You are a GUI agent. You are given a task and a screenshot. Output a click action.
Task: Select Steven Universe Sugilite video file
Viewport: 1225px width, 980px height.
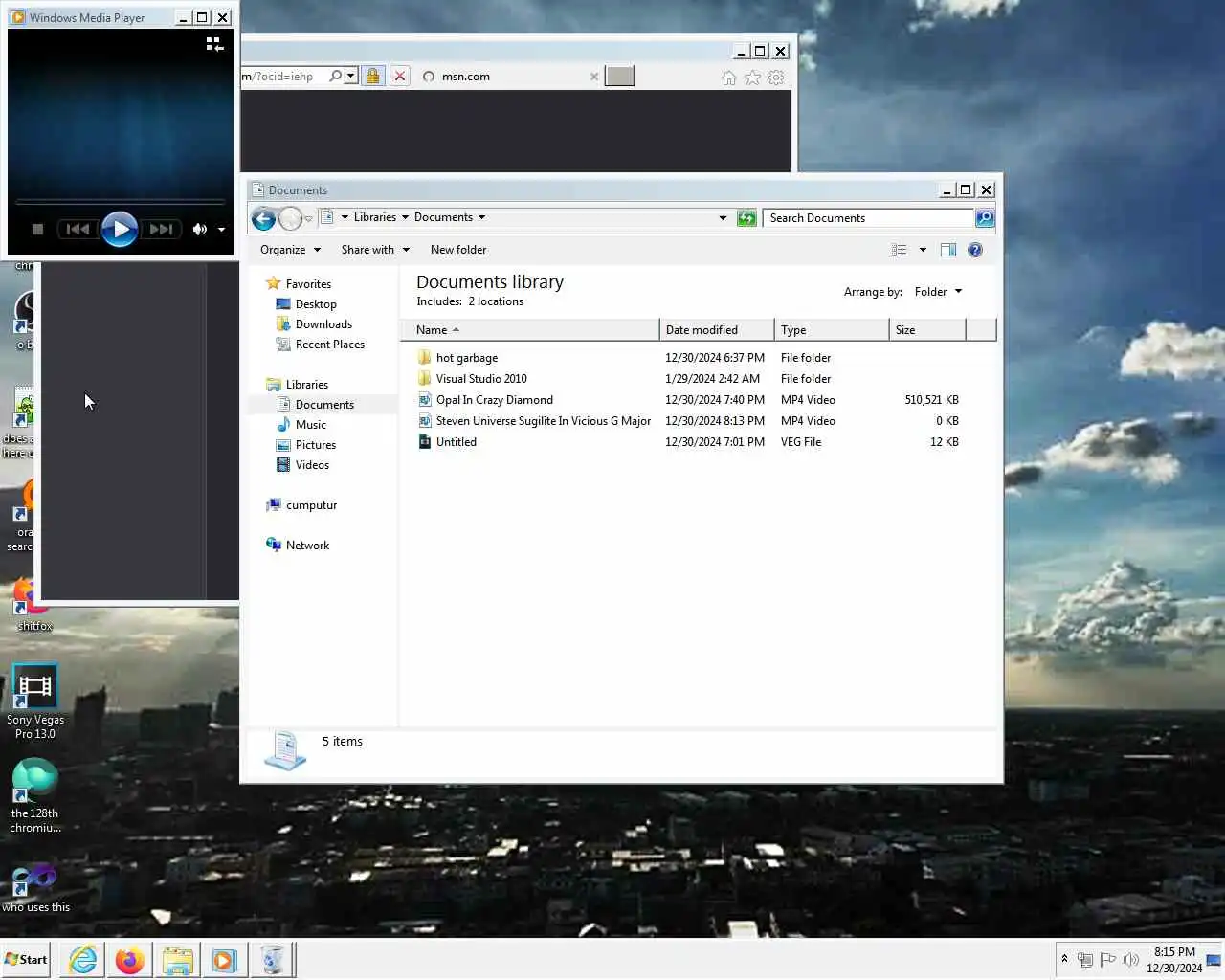[x=544, y=421]
